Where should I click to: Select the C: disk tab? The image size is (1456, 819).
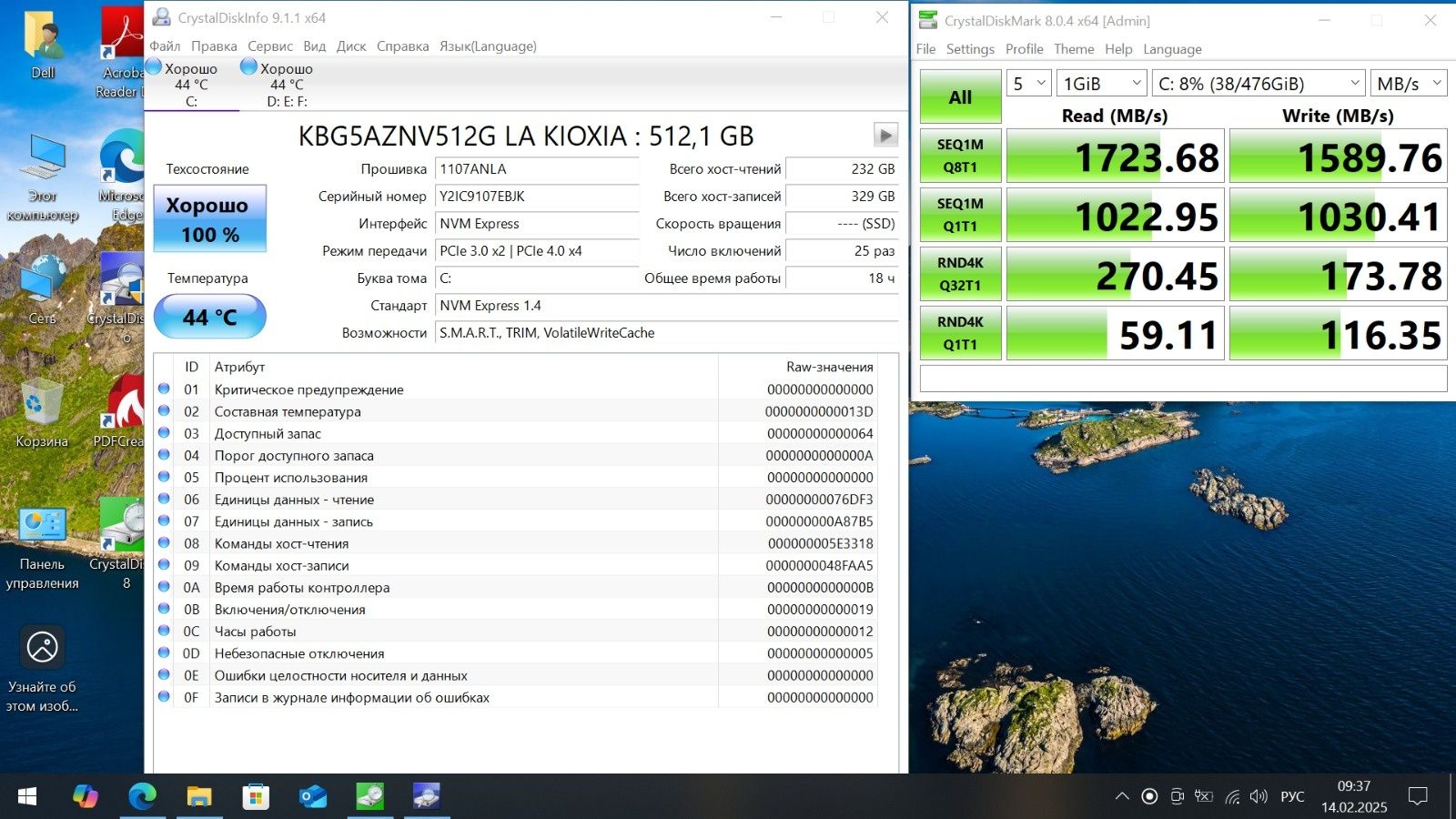pyautogui.click(x=191, y=85)
